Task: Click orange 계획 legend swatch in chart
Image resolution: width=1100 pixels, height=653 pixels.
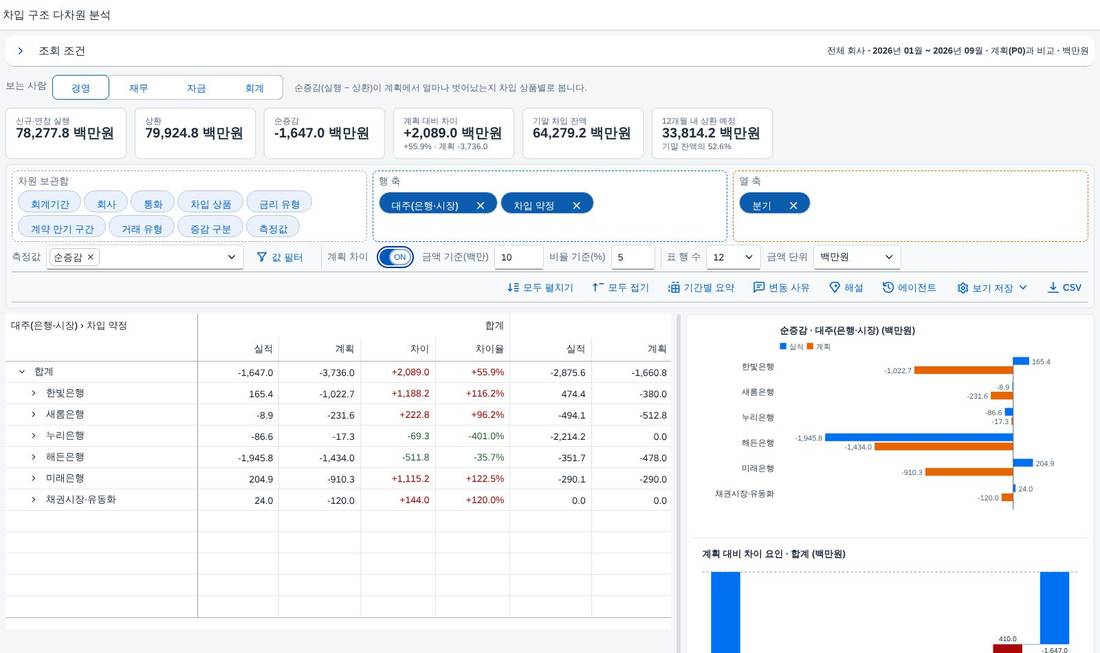Action: 810,346
